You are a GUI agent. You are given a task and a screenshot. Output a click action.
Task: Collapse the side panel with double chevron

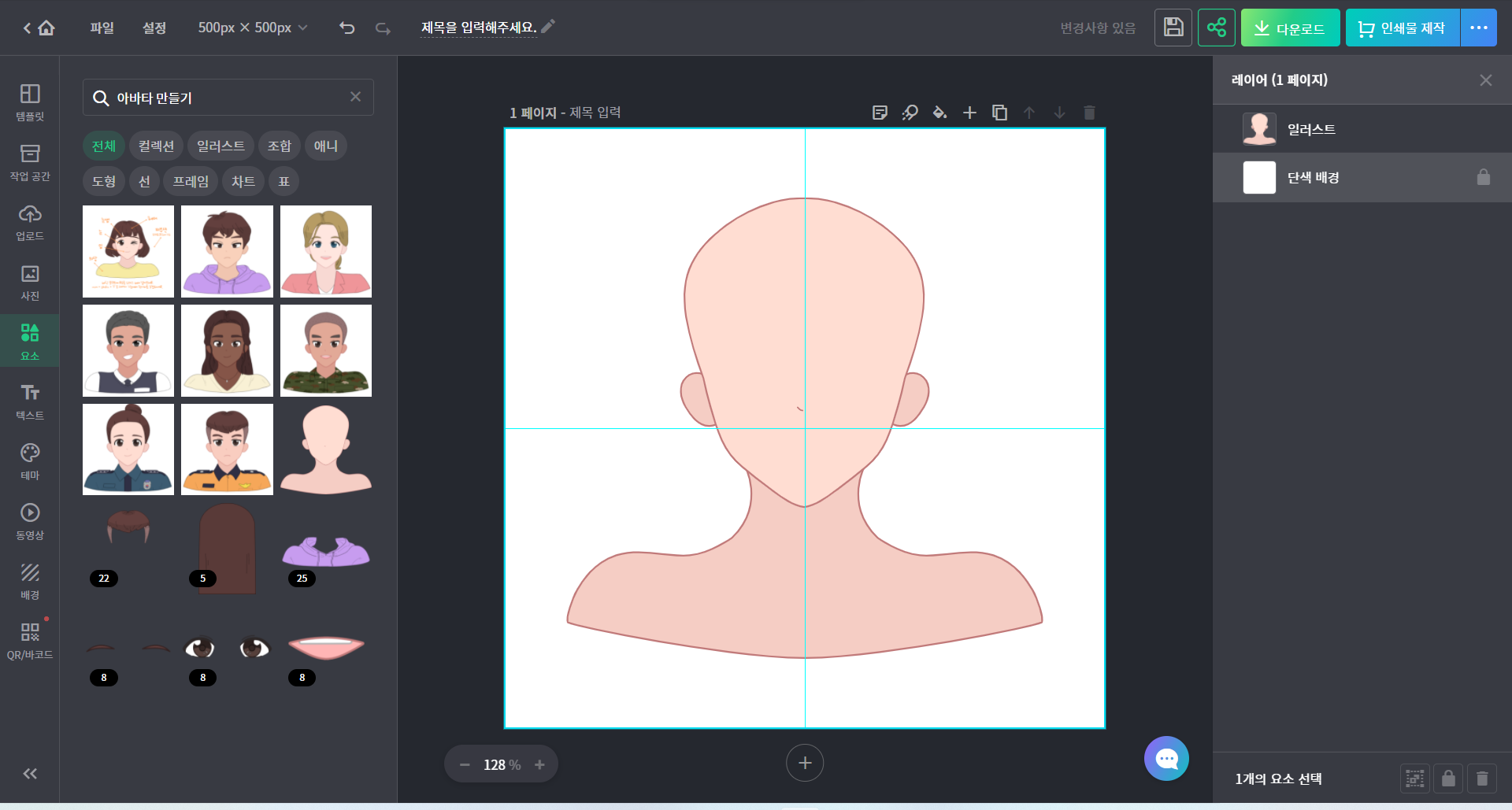coord(30,774)
